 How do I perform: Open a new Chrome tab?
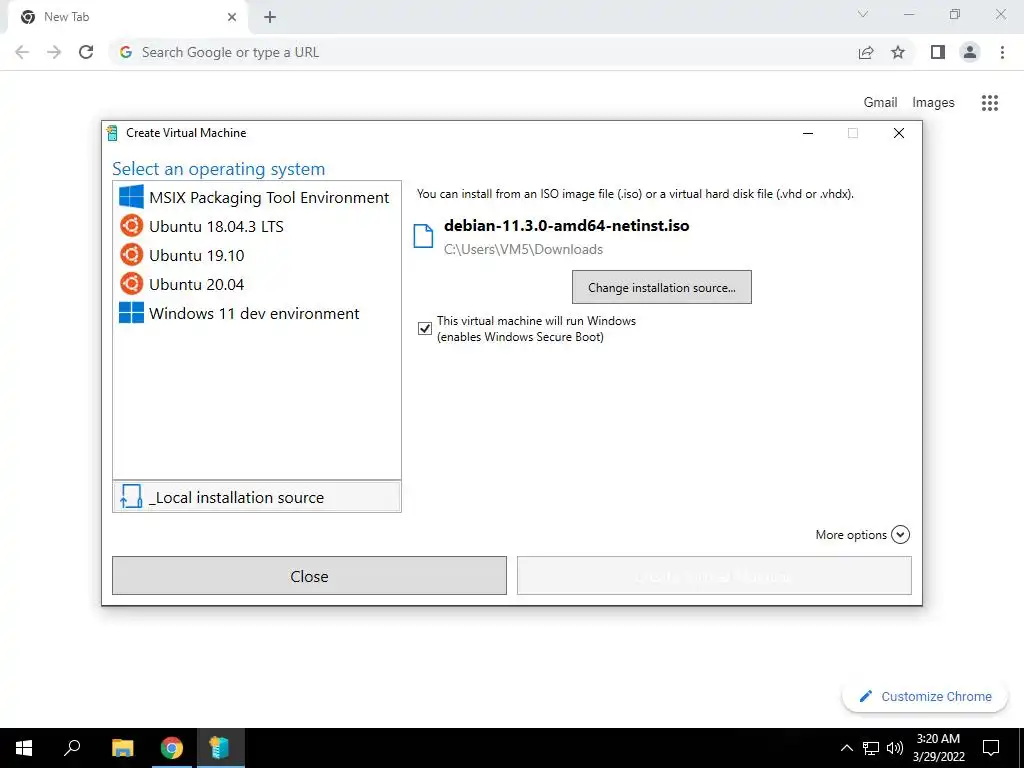tap(270, 17)
